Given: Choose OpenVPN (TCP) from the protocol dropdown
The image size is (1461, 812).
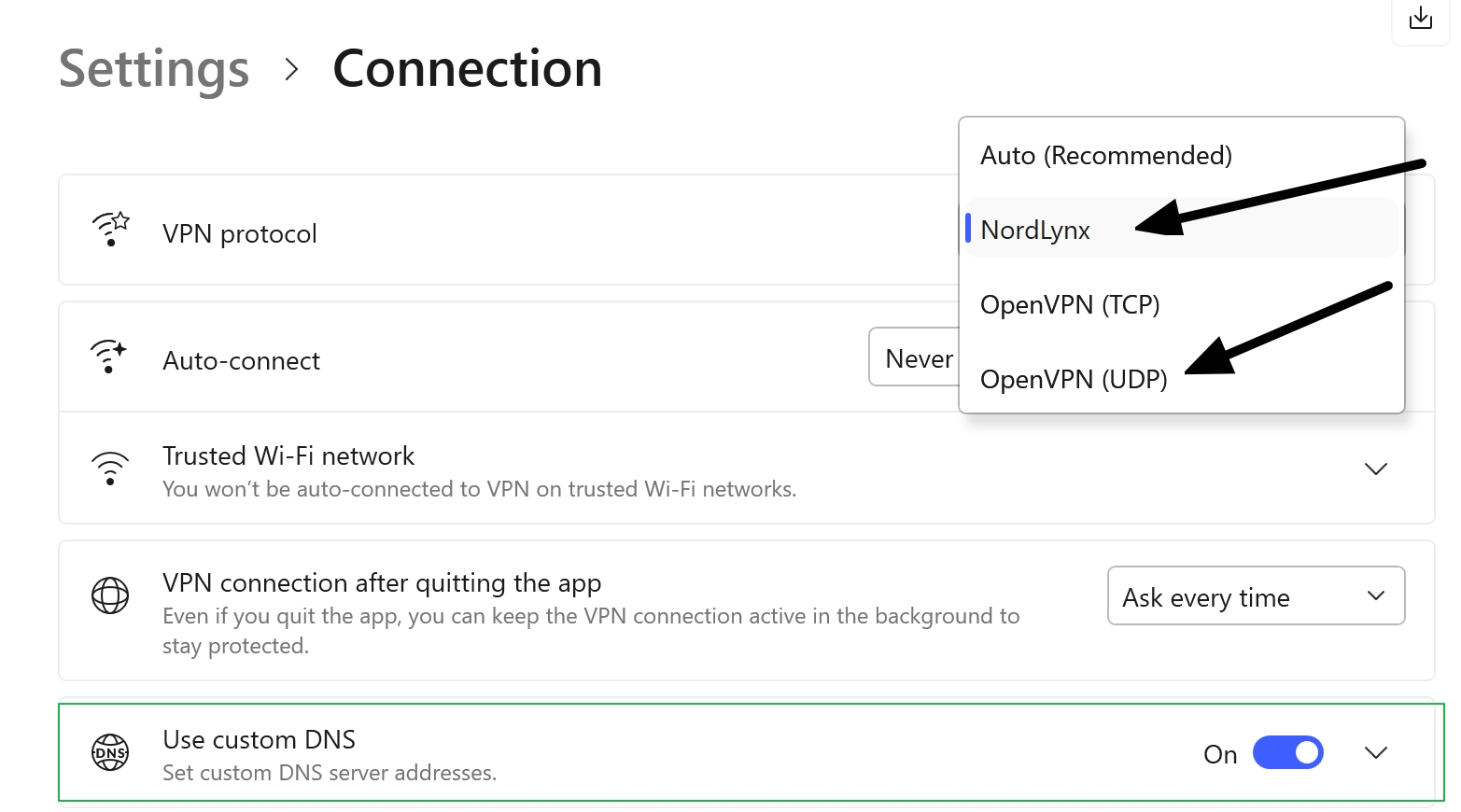Looking at the screenshot, I should (1069, 304).
